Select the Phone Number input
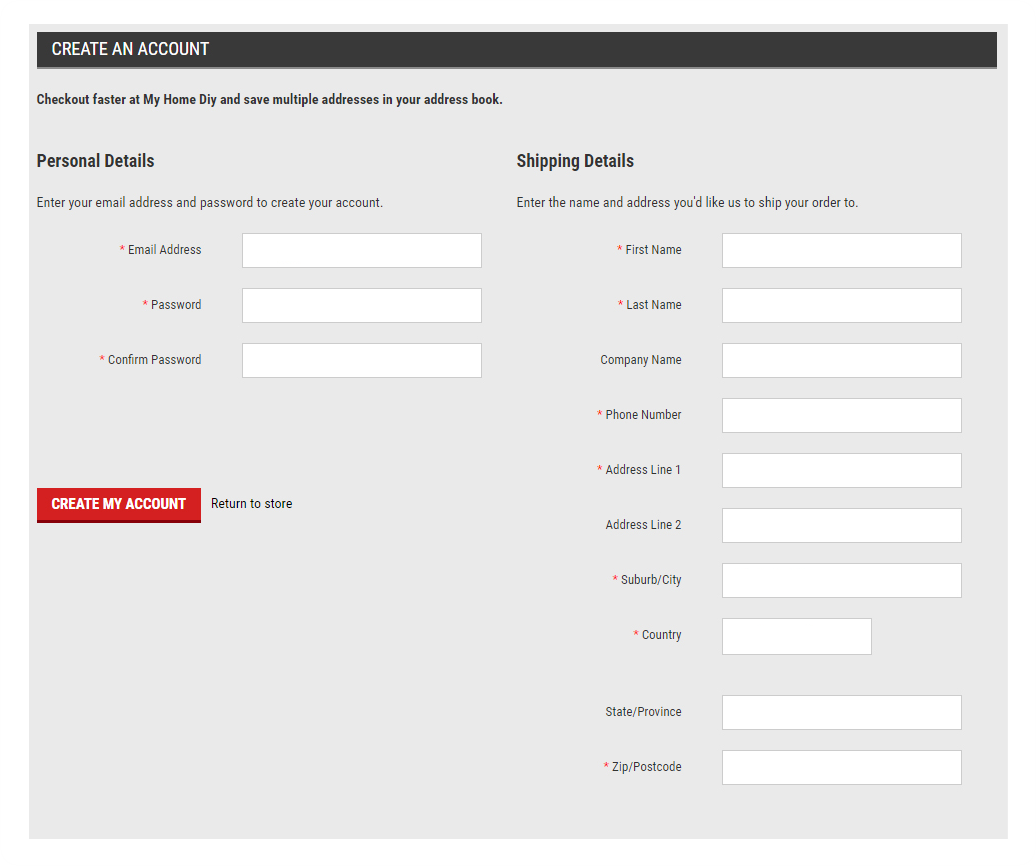Viewport: 1036px width, 866px height. 841,415
